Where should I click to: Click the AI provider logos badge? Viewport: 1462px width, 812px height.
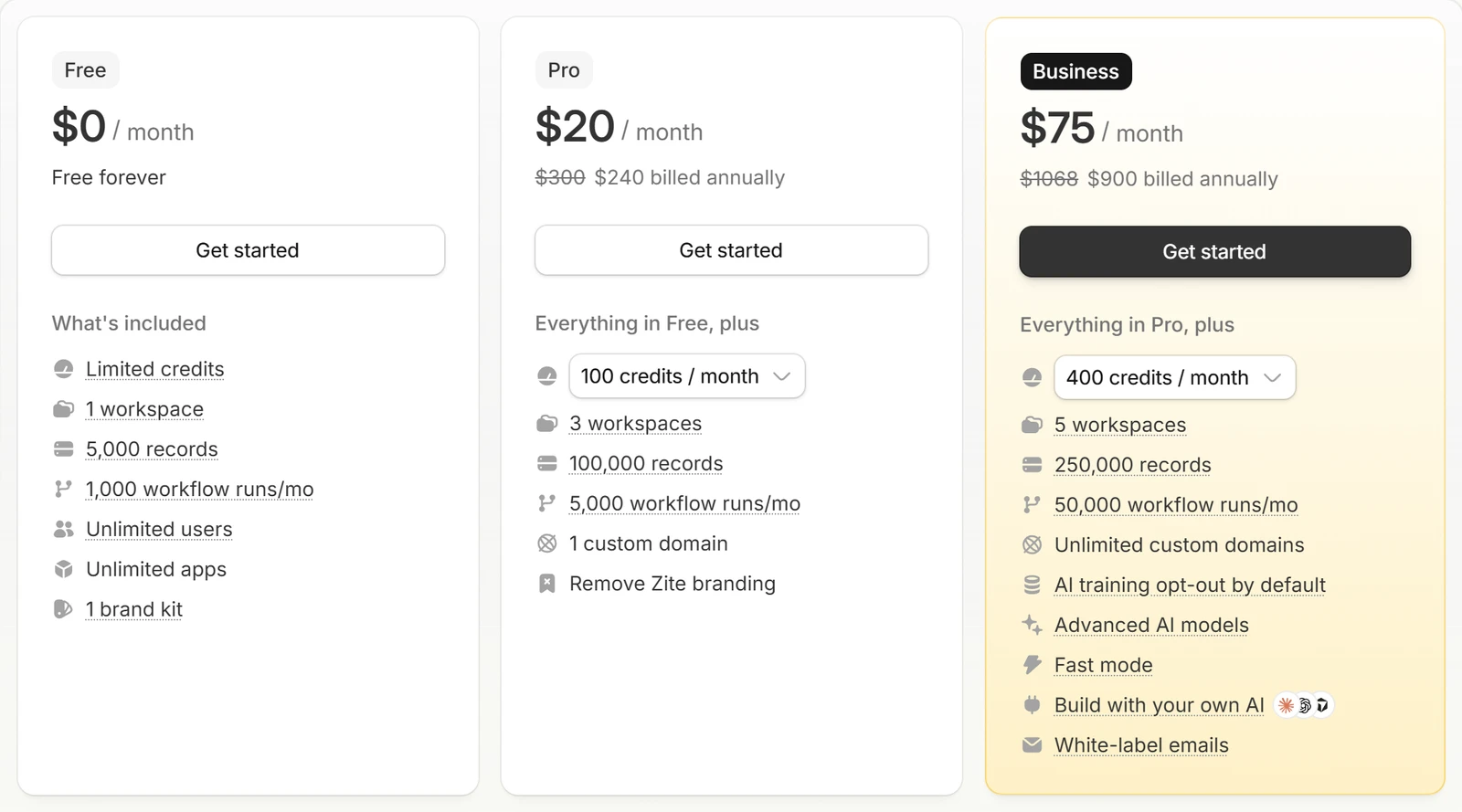(x=1304, y=705)
